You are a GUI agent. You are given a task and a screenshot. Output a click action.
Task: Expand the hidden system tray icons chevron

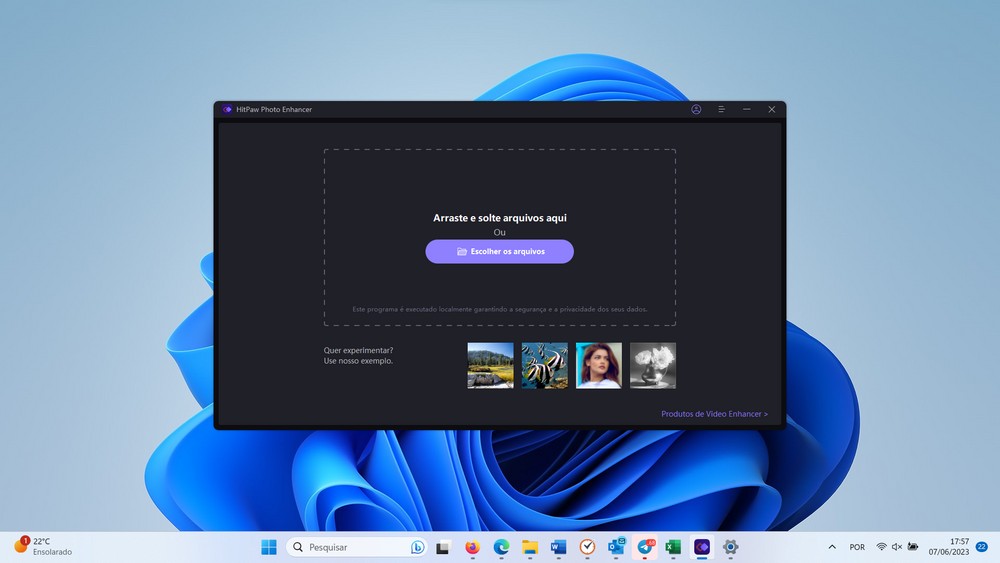point(832,547)
